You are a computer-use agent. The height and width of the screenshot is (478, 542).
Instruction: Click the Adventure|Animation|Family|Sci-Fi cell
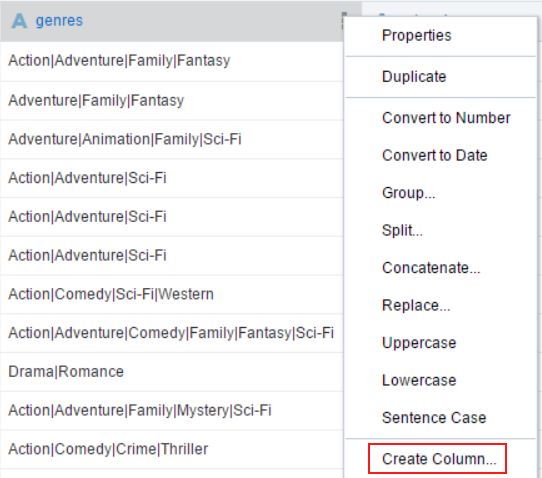pos(171,140)
